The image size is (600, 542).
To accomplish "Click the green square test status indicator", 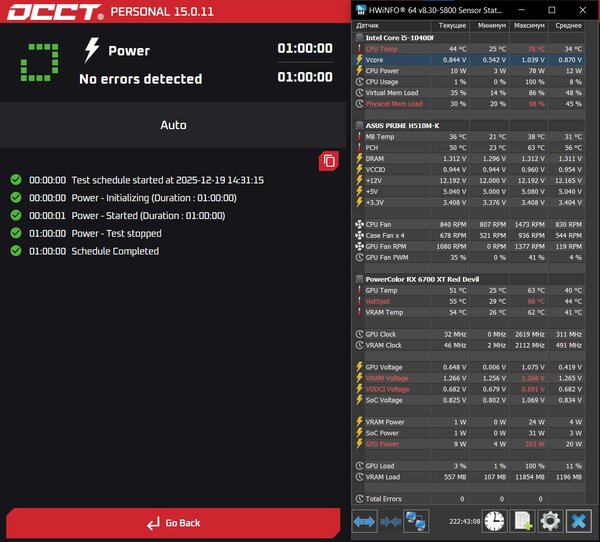I will coord(39,62).
